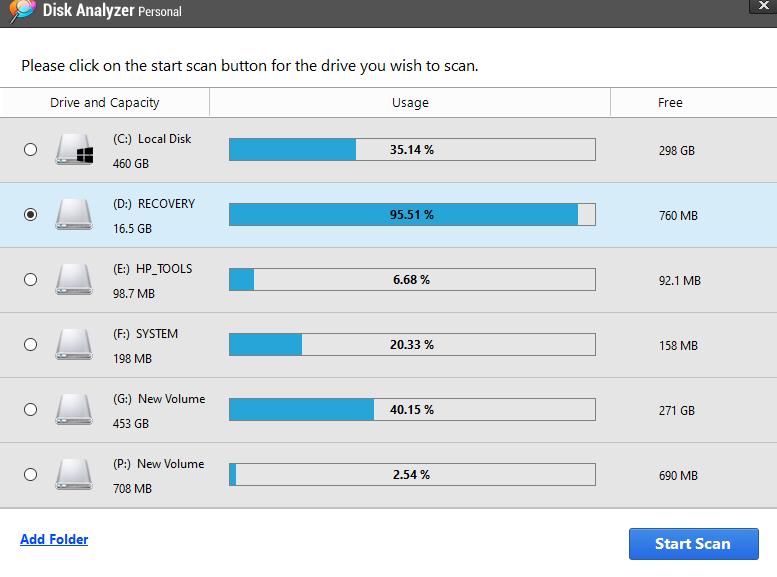The image size is (777, 577).
Task: Click the Free column header
Action: [670, 103]
